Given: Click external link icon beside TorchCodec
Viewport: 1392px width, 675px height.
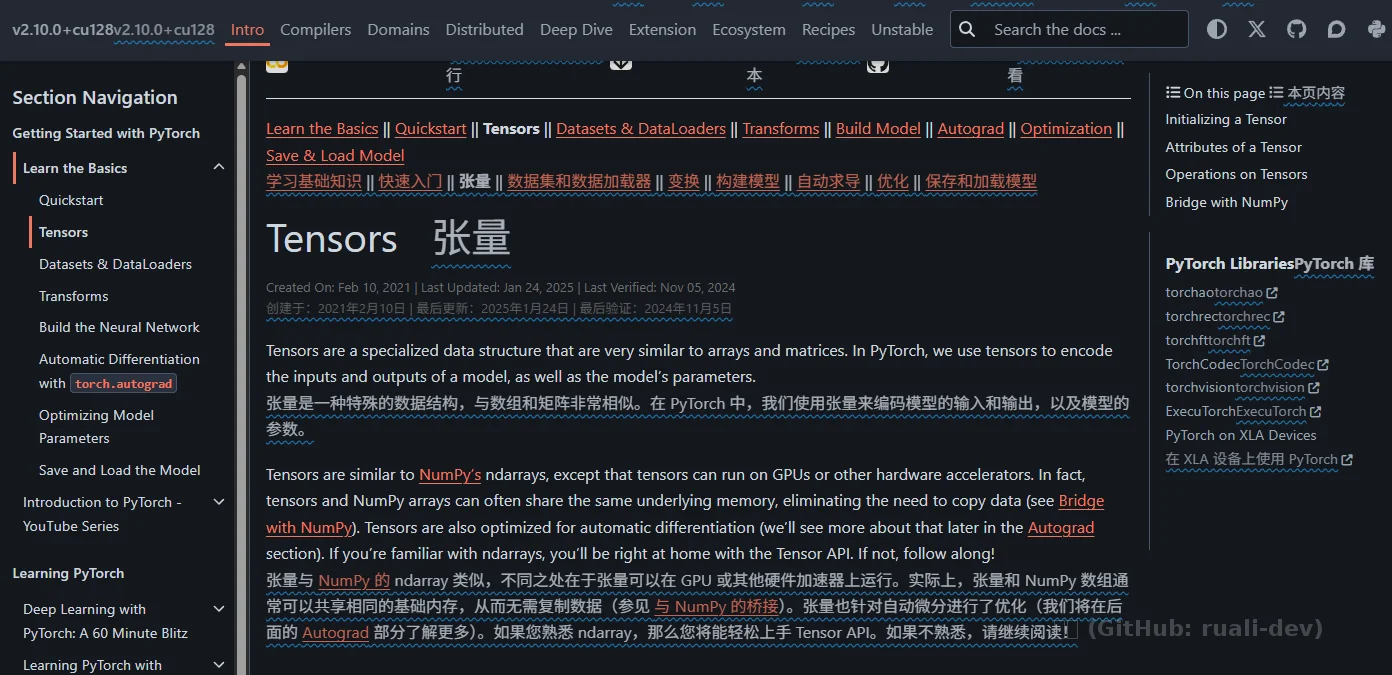Looking at the screenshot, I should (x=1323, y=365).
